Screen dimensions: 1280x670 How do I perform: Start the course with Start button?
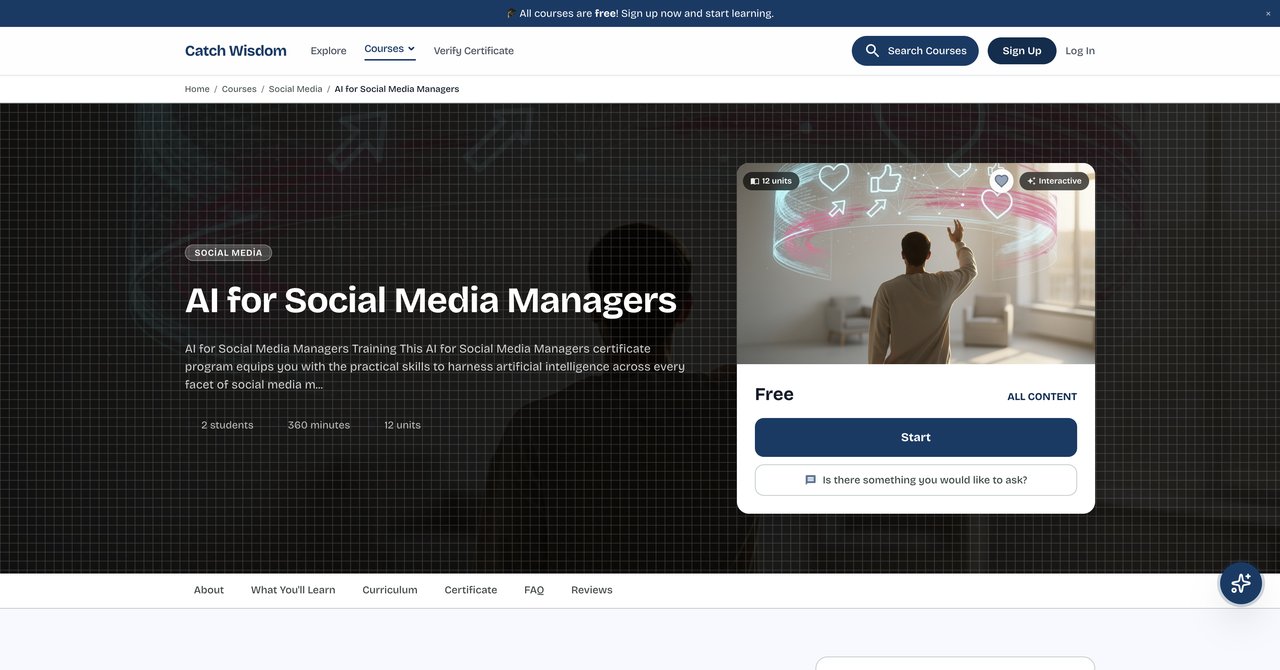click(916, 437)
